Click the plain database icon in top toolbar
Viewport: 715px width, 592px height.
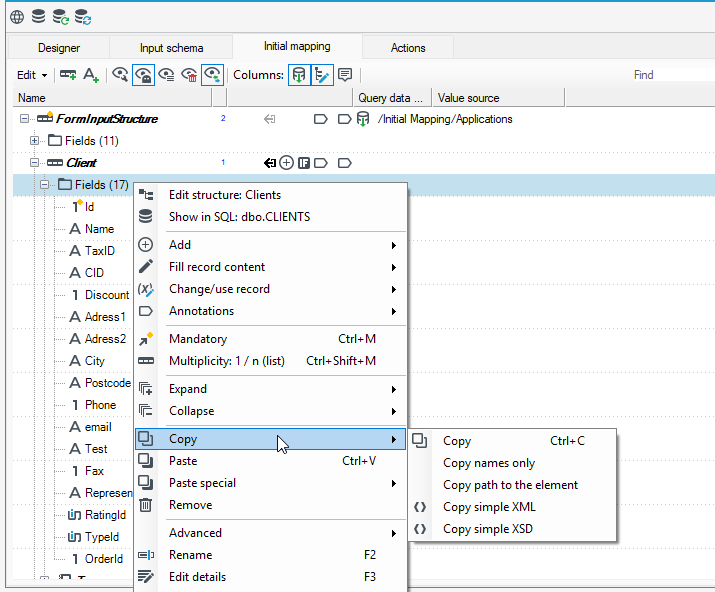(38, 16)
